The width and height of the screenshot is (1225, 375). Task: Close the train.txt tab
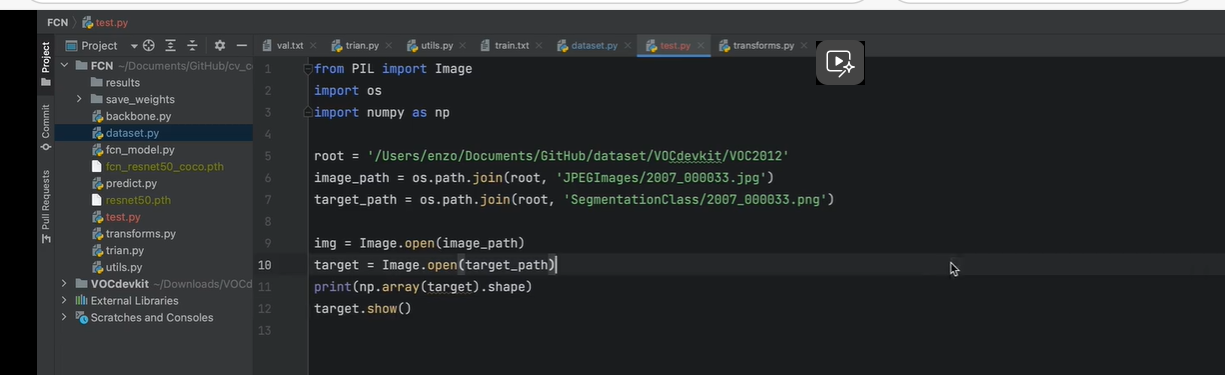click(538, 46)
